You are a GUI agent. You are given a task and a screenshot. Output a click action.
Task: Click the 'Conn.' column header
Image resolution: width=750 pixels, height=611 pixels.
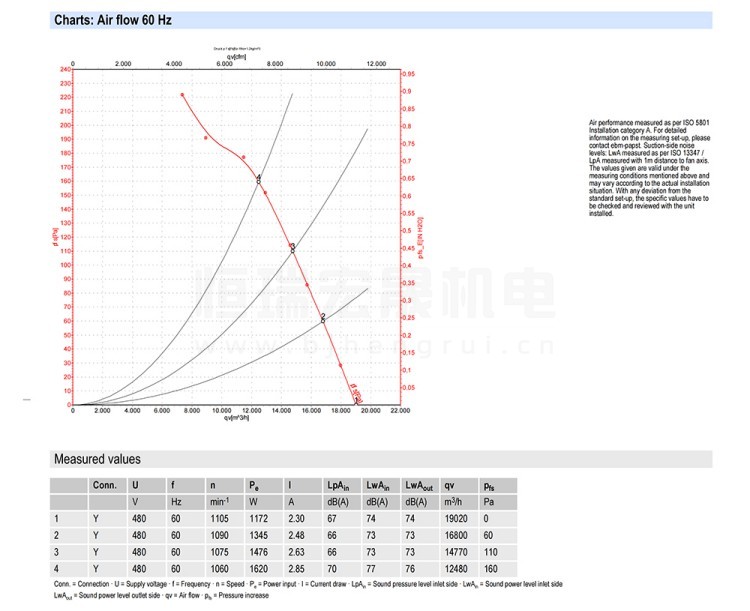[104, 484]
